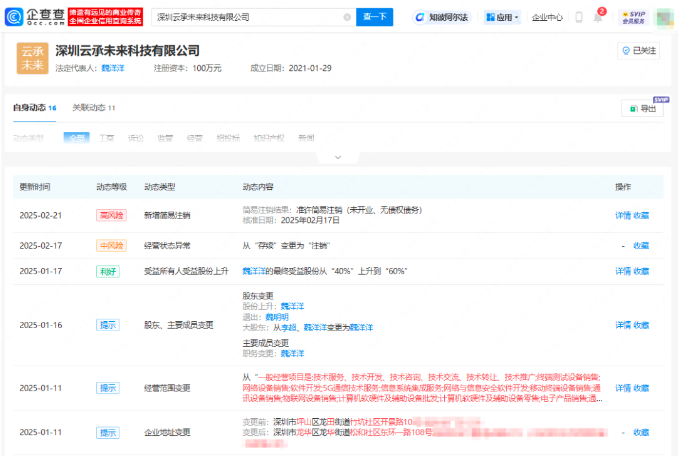Click the SVIP member service icon
The width and height of the screenshot is (678, 456).
635,17
